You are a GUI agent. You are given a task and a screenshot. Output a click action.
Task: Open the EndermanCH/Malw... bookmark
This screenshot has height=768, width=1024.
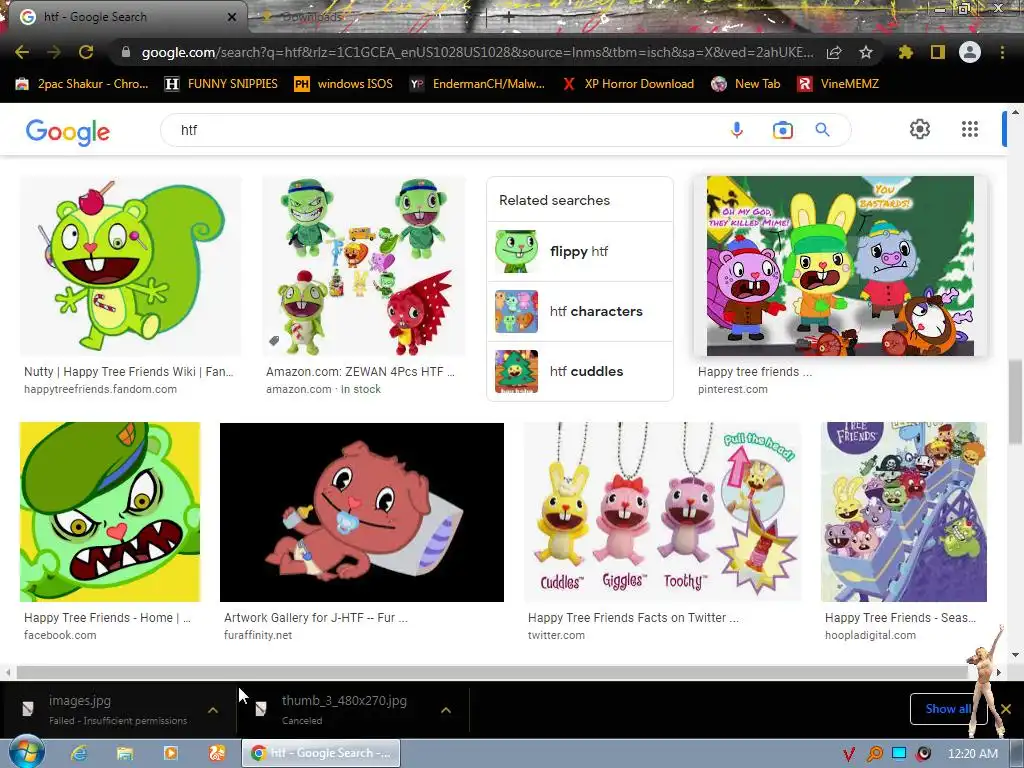(x=477, y=84)
